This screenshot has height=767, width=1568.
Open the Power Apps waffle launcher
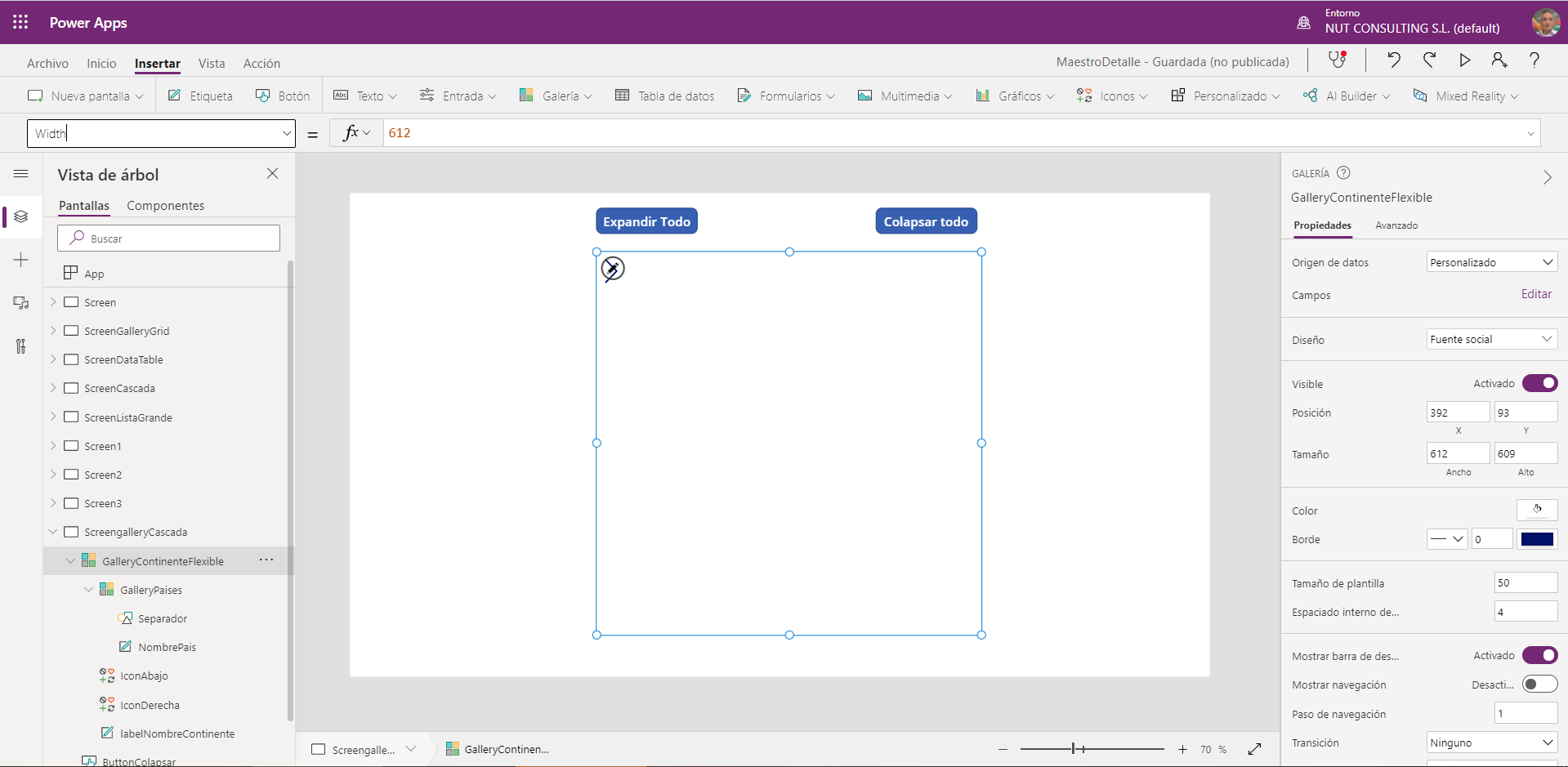[20, 22]
